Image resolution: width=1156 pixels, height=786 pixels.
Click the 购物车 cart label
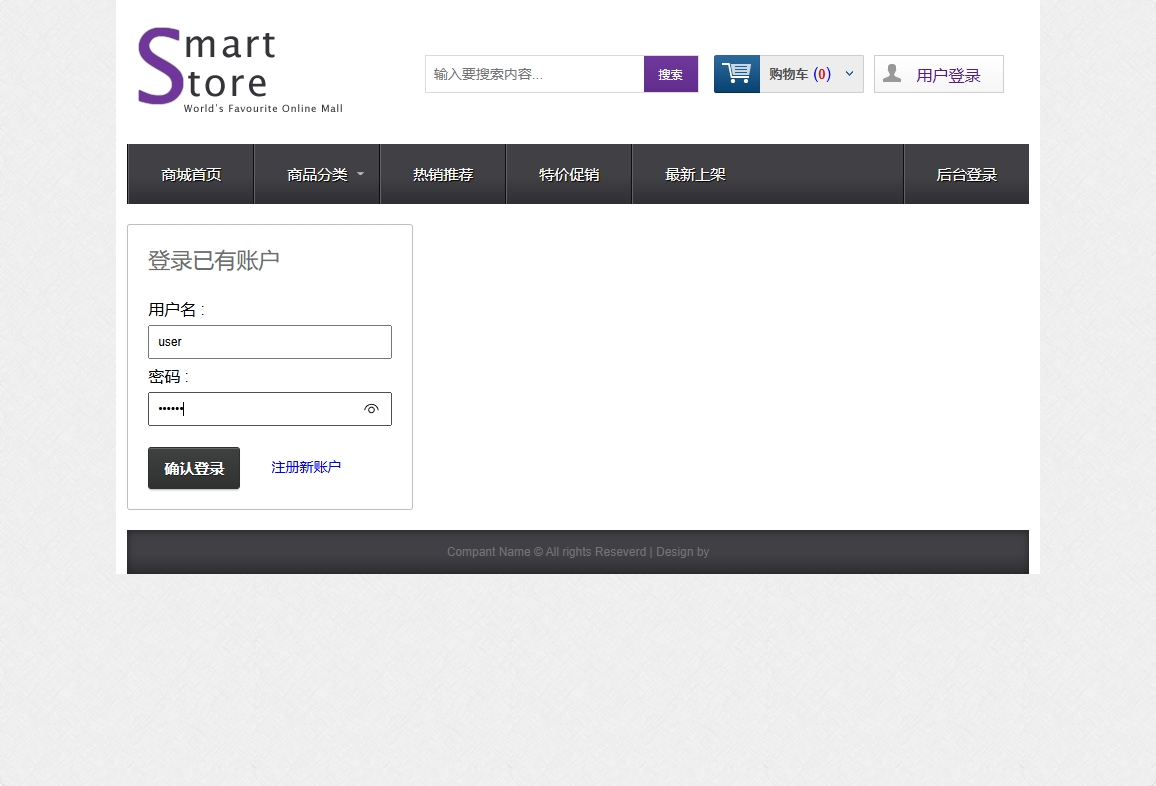tap(789, 74)
